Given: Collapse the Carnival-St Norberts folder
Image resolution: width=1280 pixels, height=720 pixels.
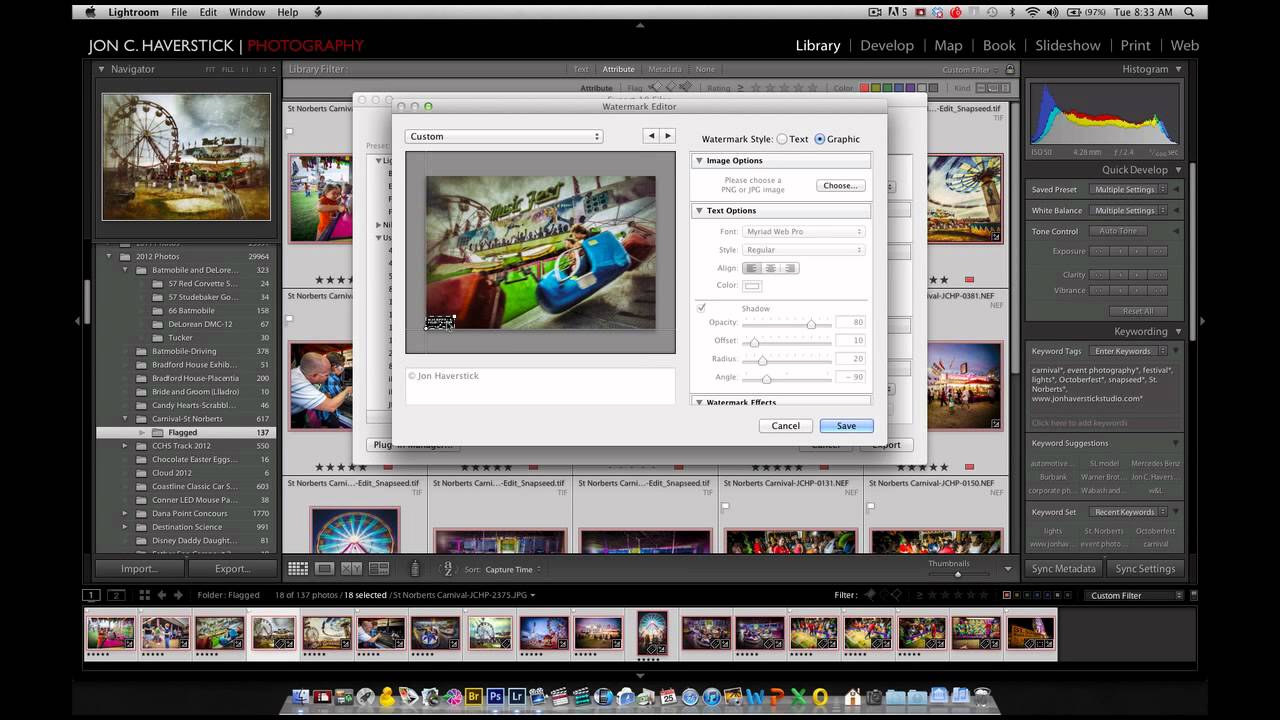Looking at the screenshot, I should pos(125,419).
